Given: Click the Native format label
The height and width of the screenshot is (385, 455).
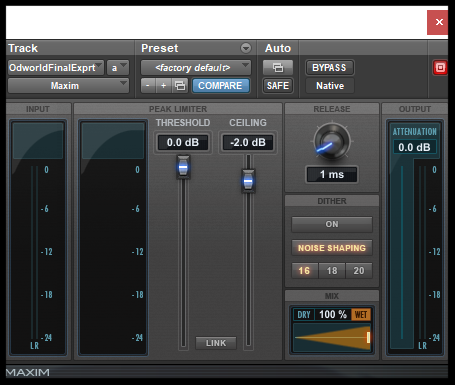Looking at the screenshot, I should coord(330,86).
